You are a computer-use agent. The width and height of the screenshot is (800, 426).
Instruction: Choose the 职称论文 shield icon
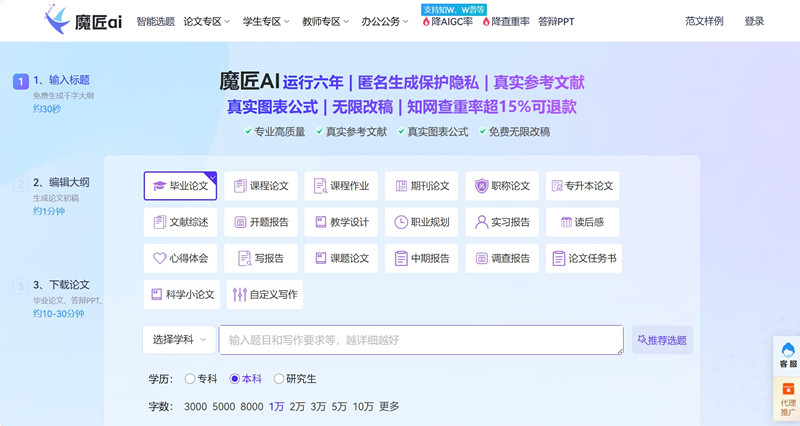[482, 186]
